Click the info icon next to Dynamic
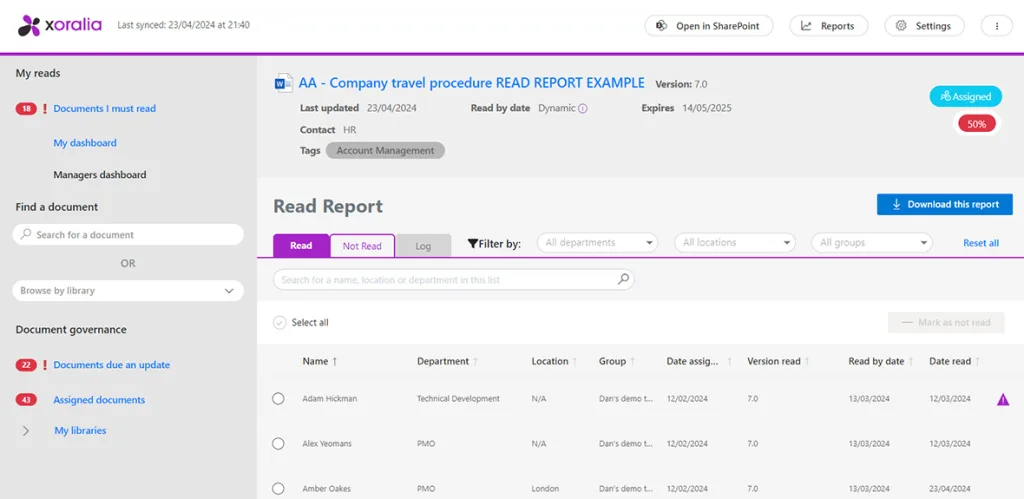The height and width of the screenshot is (499, 1024). tap(583, 108)
